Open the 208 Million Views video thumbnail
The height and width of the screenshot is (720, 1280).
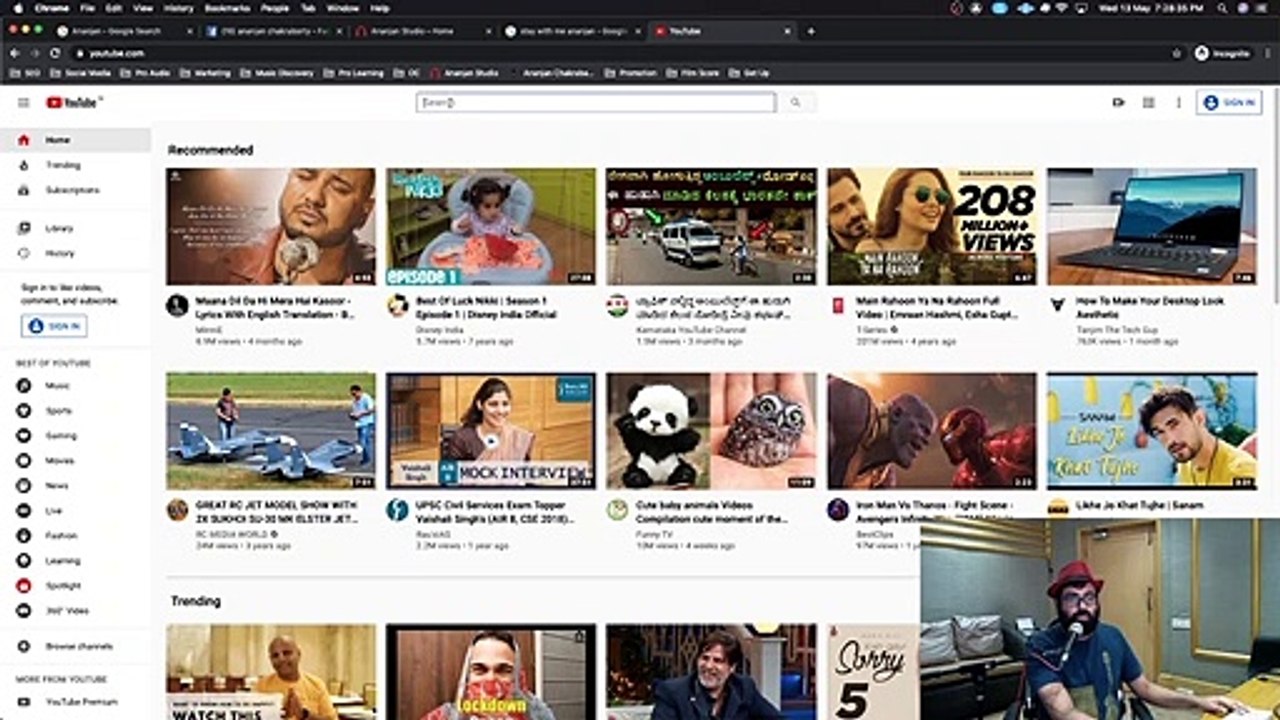pos(932,226)
